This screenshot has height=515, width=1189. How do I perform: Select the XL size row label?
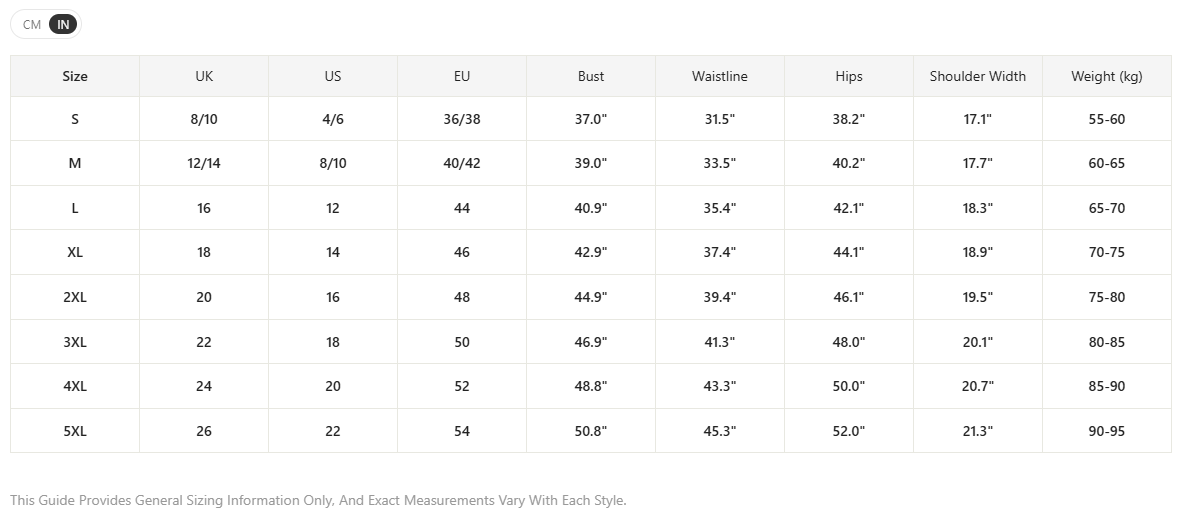pos(75,252)
